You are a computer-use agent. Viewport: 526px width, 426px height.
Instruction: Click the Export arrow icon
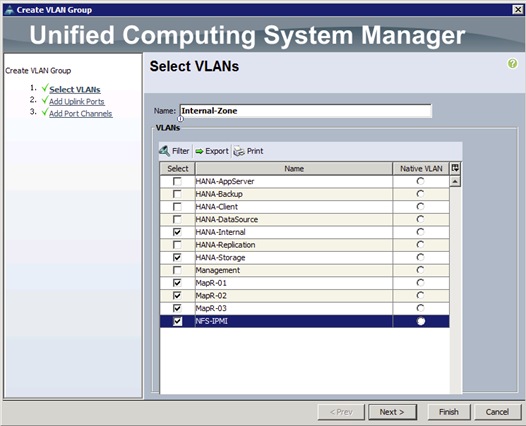(x=199, y=152)
